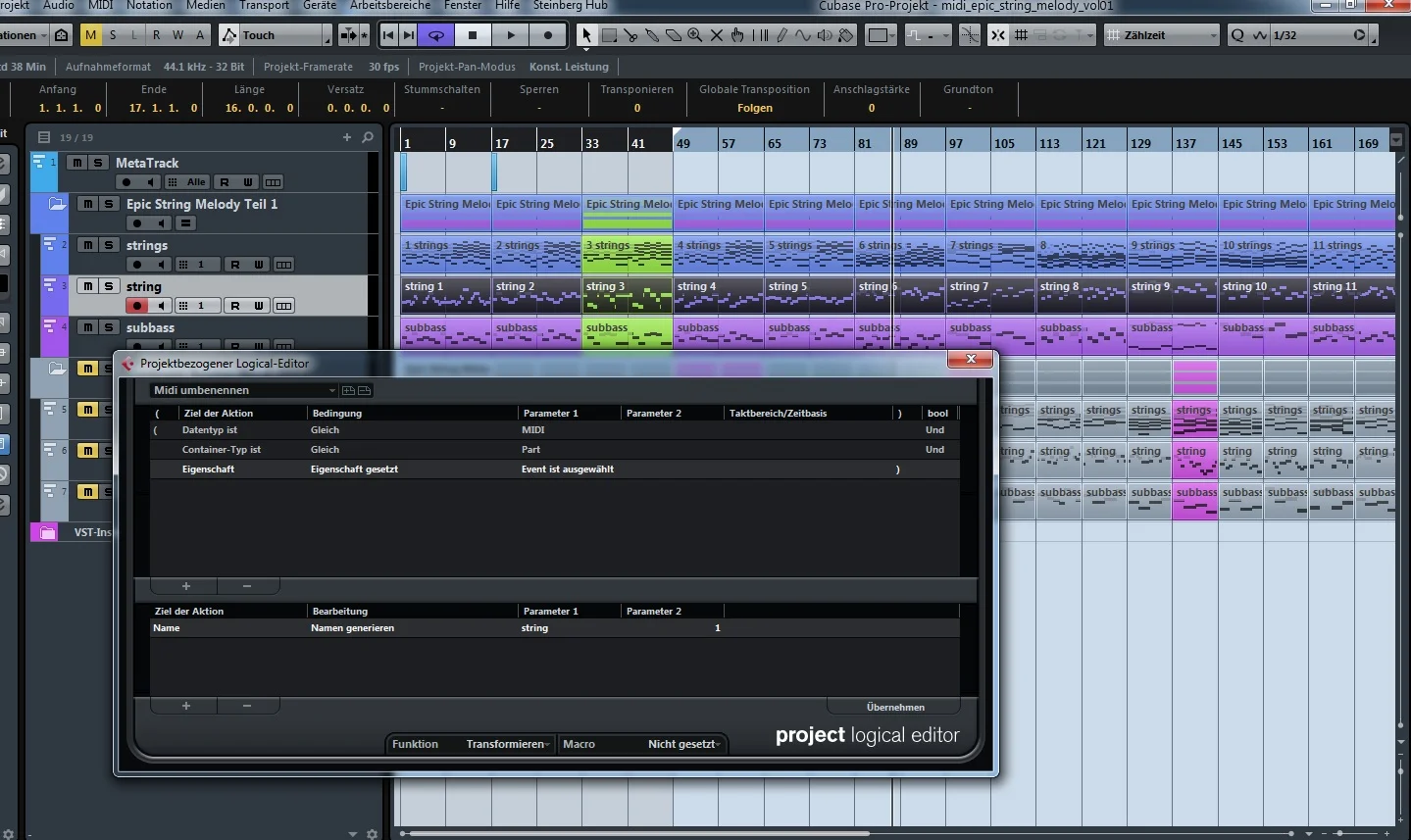The height and width of the screenshot is (840, 1411).
Task: Open the Zählzeit grid type dropdown
Action: [x=1162, y=35]
